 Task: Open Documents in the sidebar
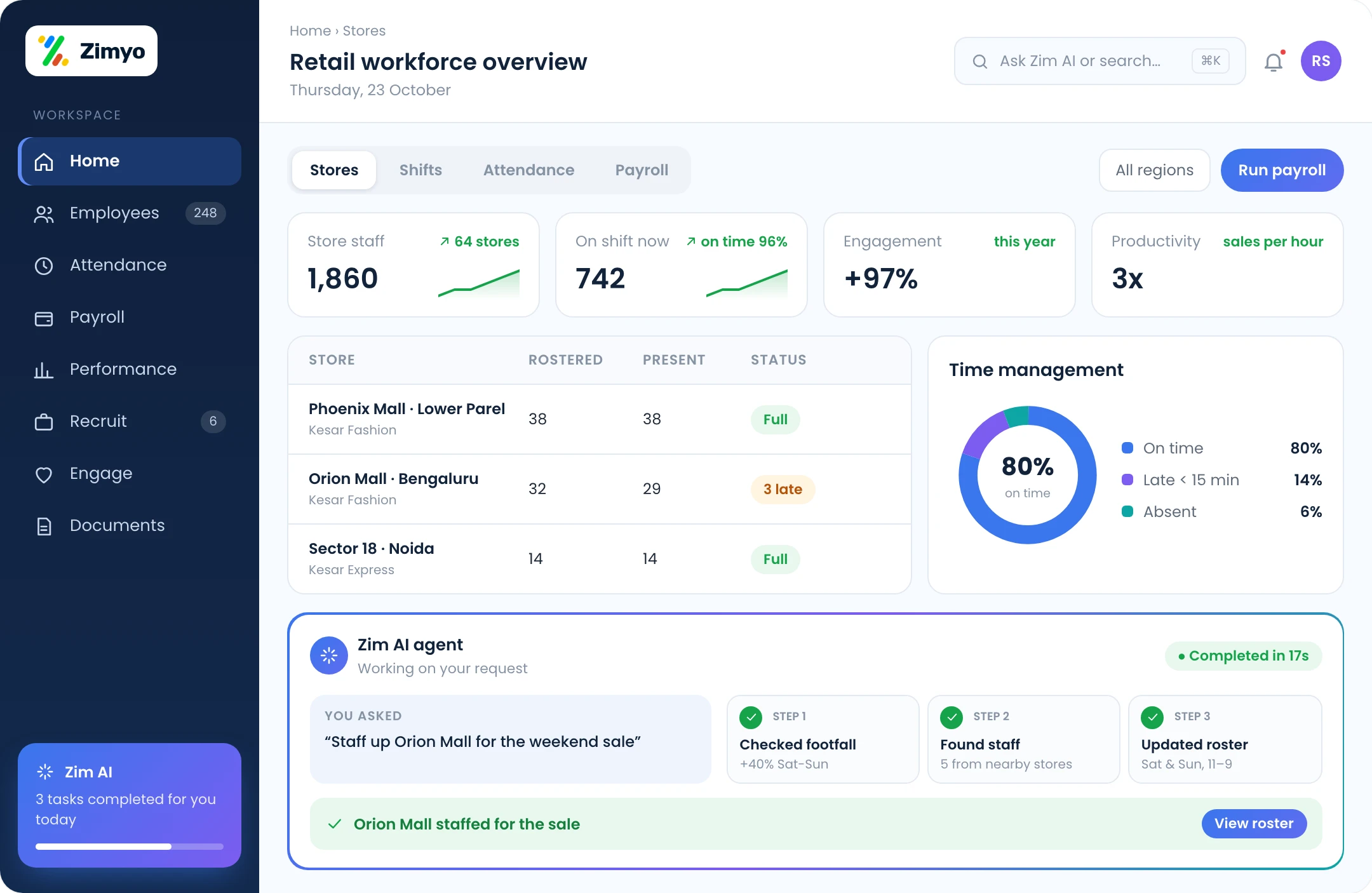point(130,526)
